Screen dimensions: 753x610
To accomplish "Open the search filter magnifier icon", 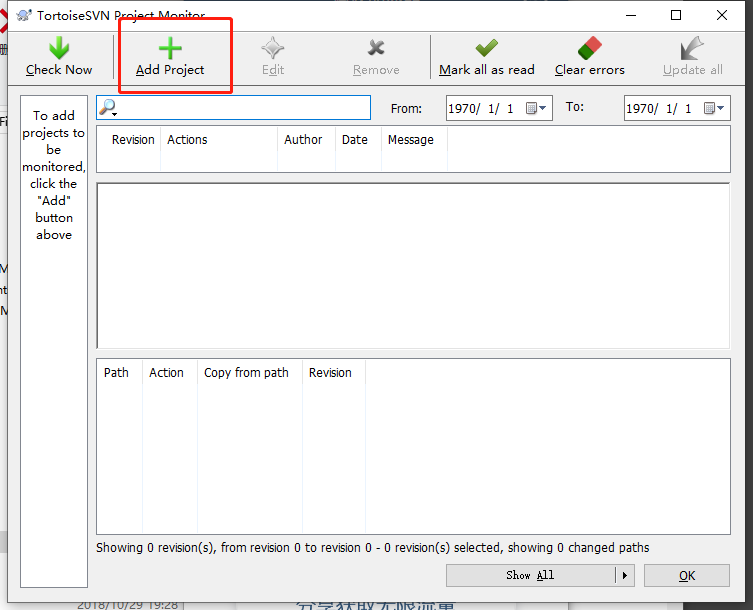I will click(108, 108).
